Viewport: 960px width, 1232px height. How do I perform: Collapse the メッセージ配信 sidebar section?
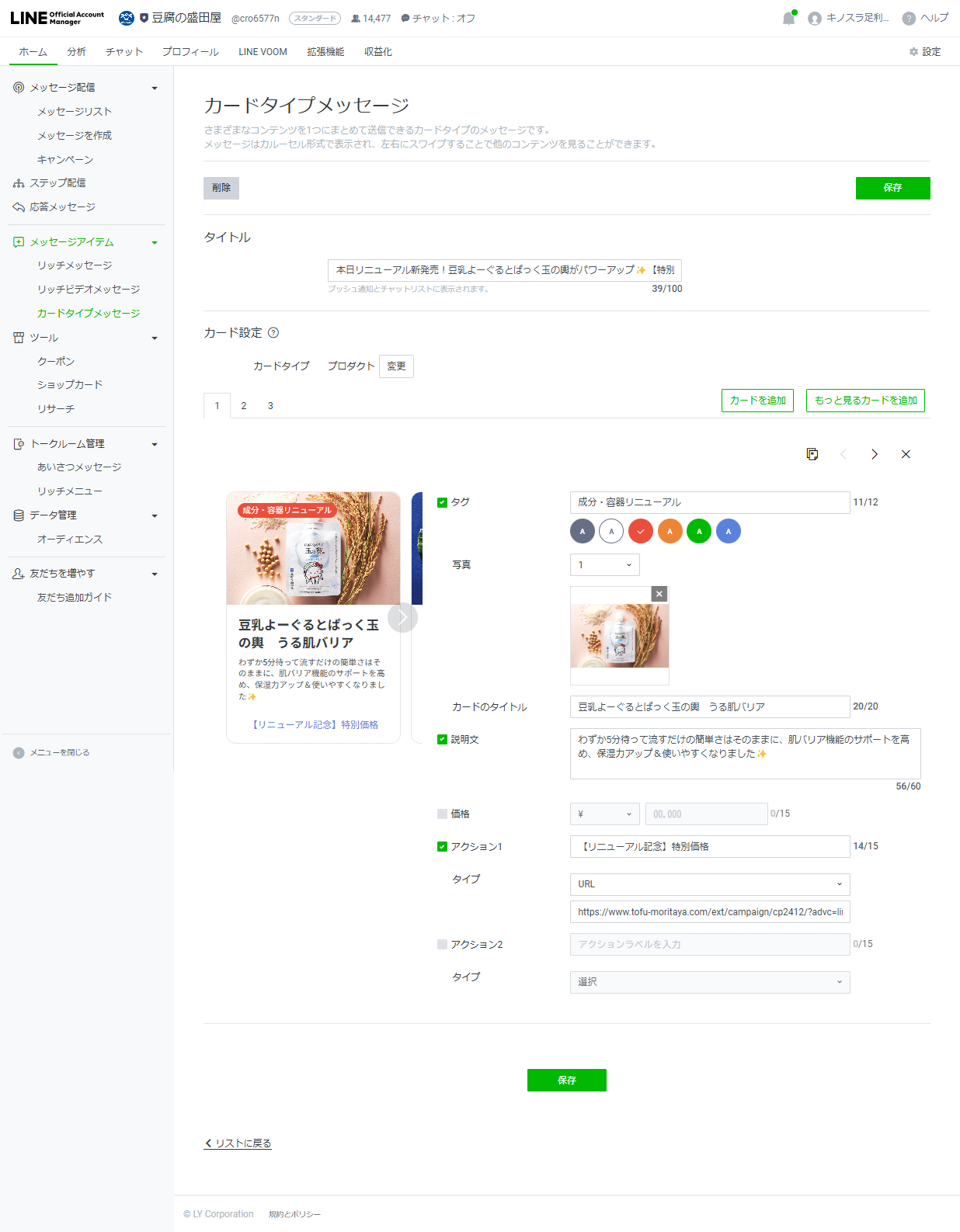click(155, 88)
